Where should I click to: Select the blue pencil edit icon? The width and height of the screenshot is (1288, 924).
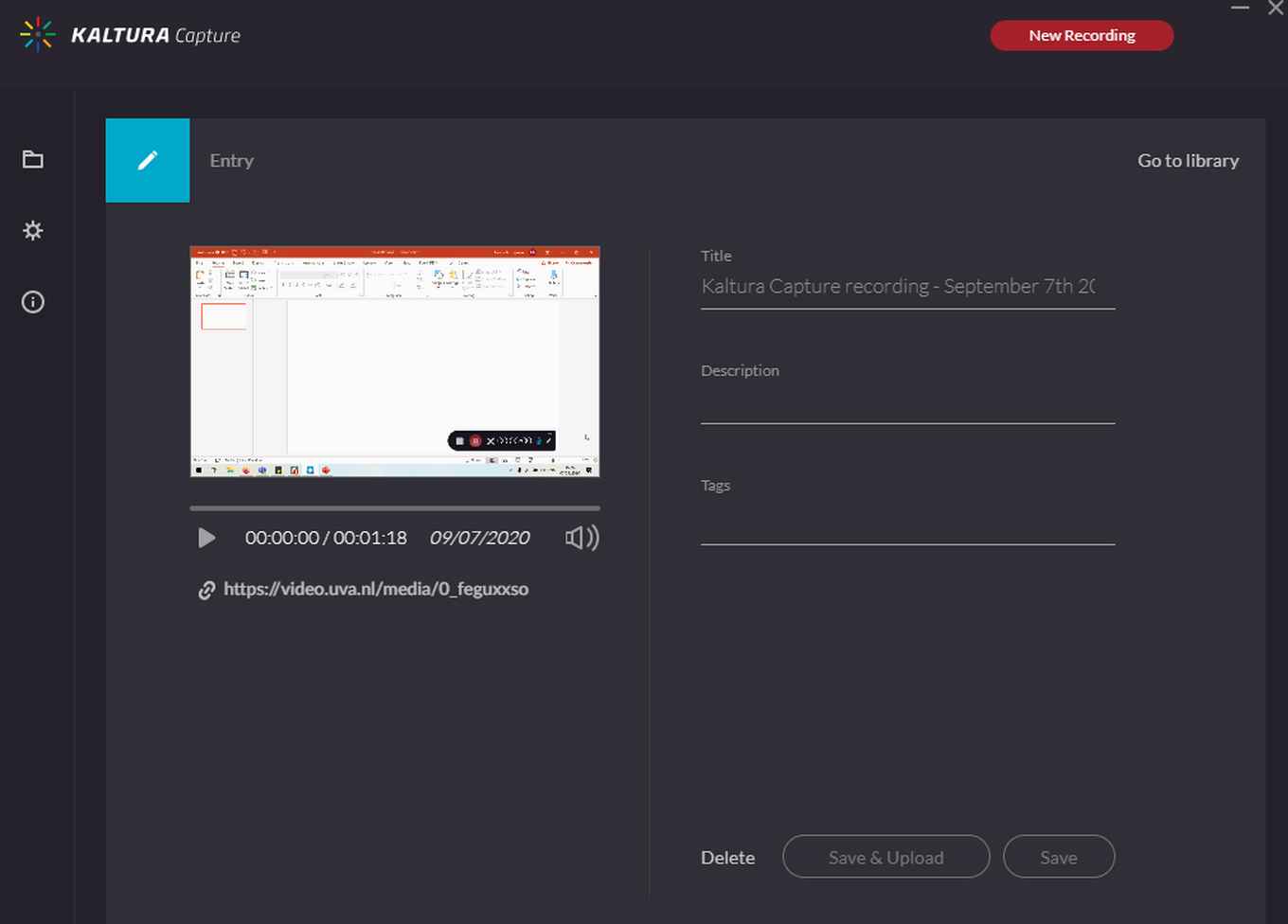pos(147,160)
